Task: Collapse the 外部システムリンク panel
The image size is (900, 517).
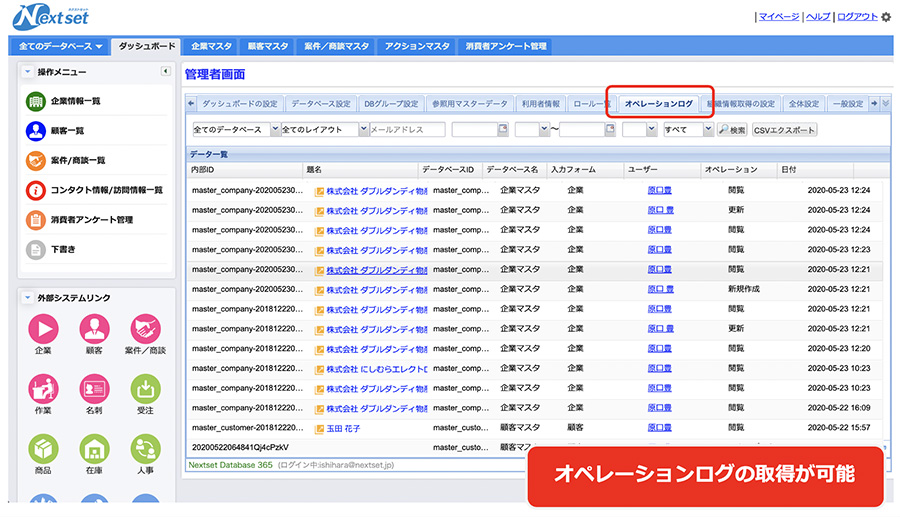Action: [x=28, y=298]
